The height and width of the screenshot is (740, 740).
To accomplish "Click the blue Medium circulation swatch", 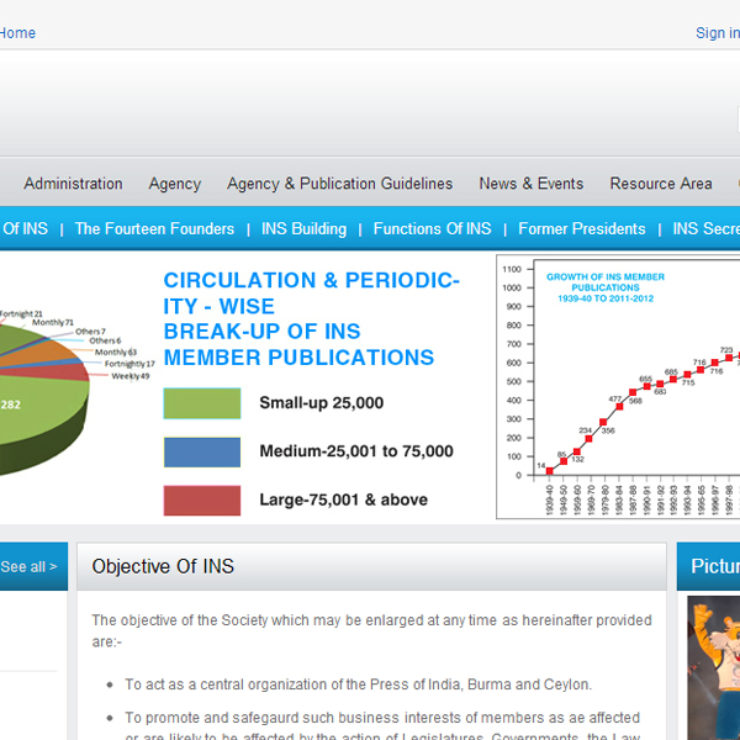I will point(202,452).
